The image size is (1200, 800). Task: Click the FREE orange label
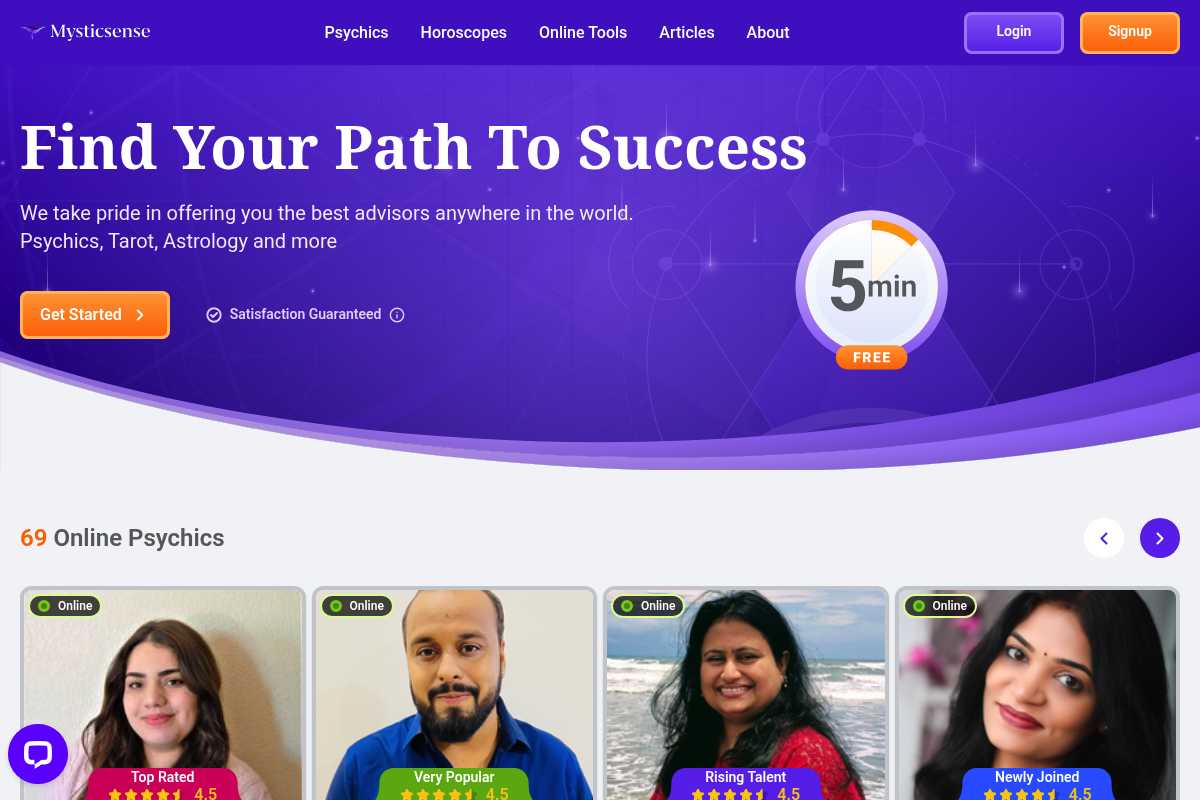(x=872, y=357)
